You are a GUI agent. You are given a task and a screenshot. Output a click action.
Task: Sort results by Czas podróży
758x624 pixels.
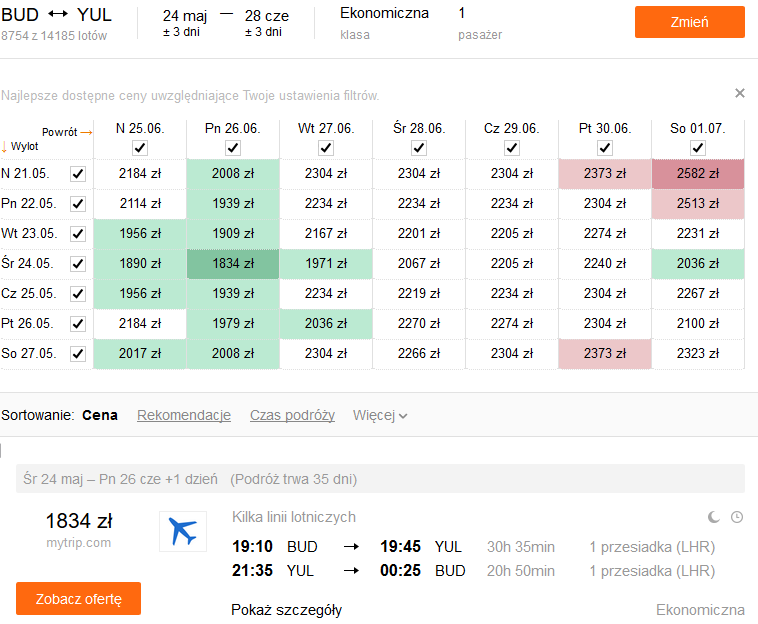click(x=292, y=416)
